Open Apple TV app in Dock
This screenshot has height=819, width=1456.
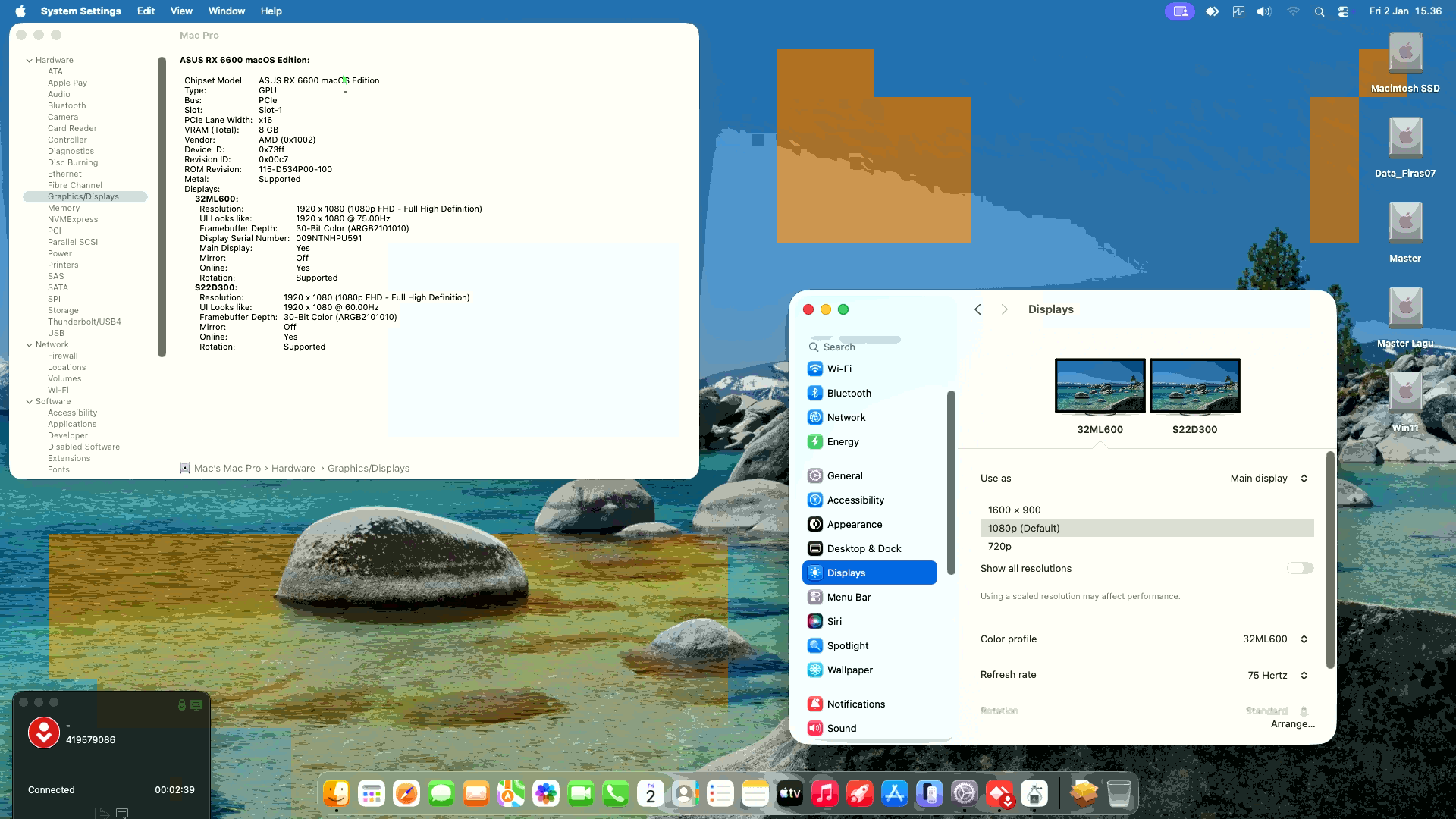point(790,793)
